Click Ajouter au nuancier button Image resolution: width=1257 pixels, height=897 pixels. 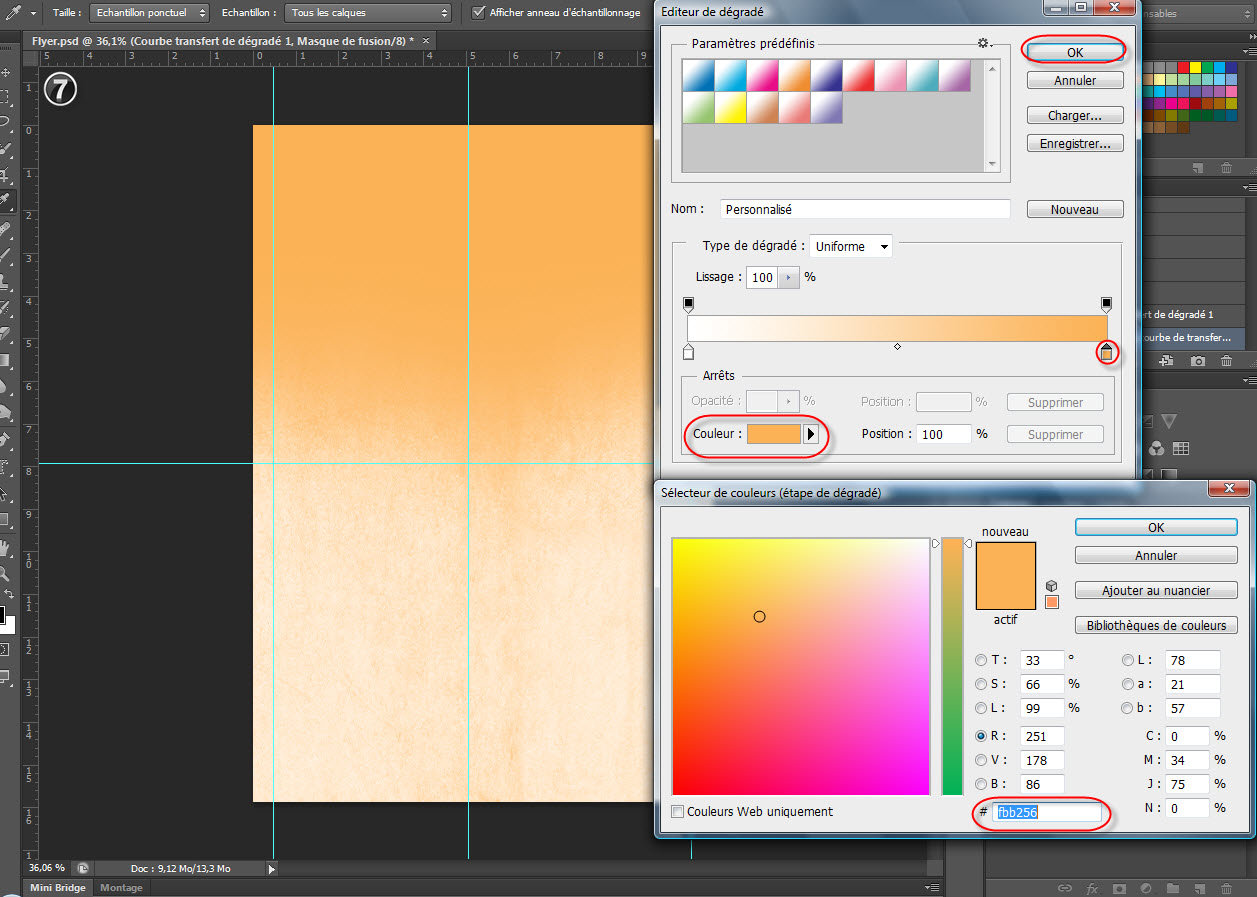[1156, 591]
